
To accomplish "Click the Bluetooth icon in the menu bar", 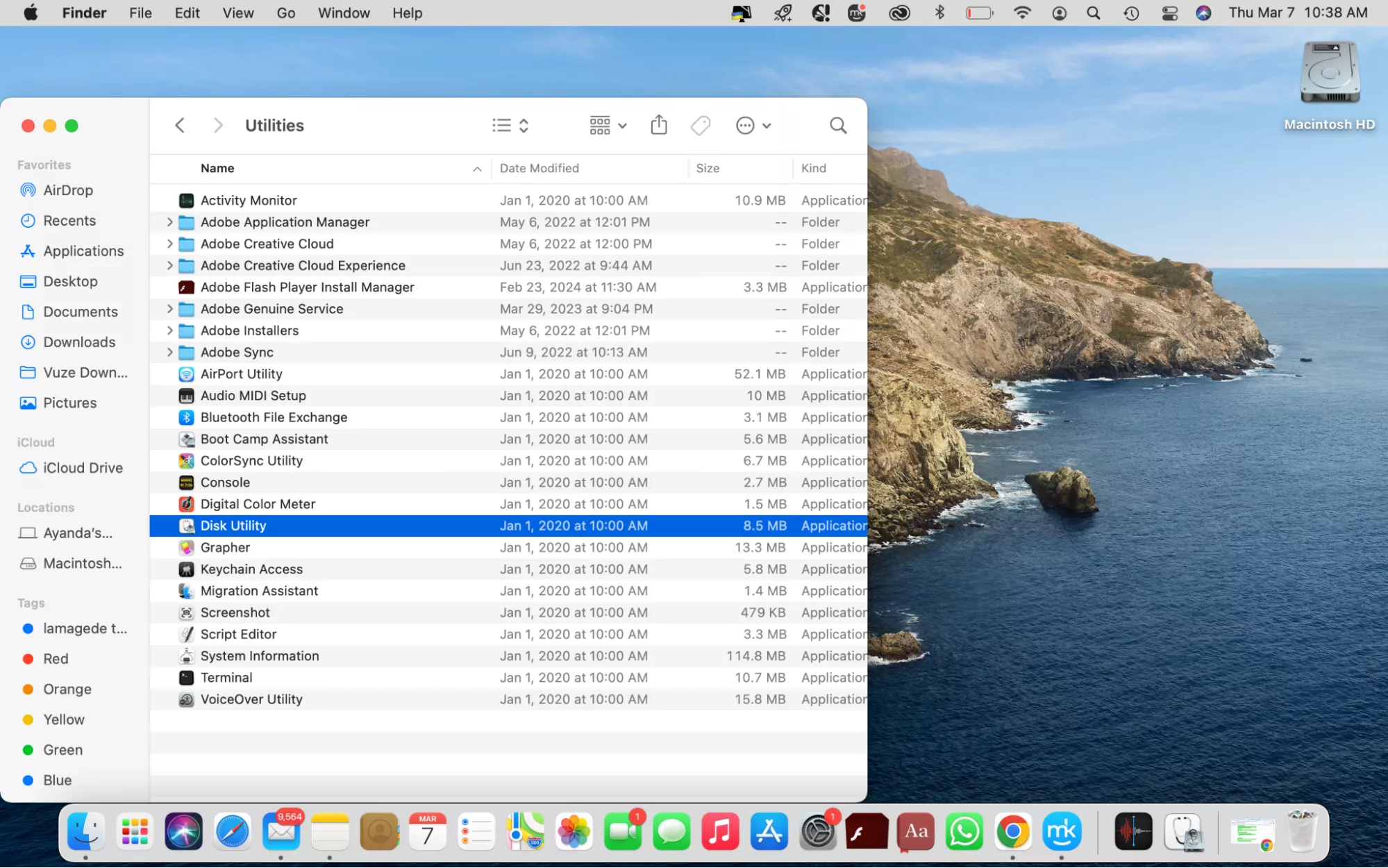I will point(940,12).
